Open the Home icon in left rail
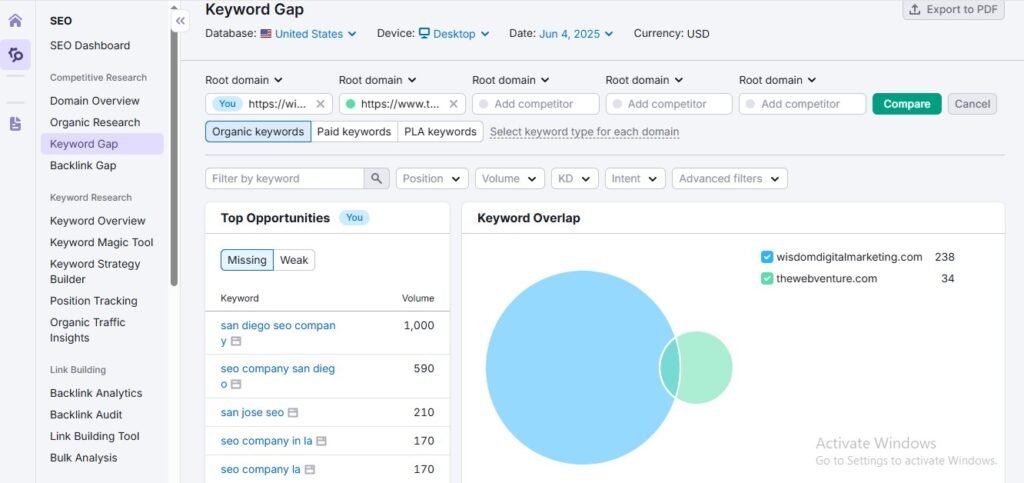This screenshot has width=1024, height=483. 15,20
